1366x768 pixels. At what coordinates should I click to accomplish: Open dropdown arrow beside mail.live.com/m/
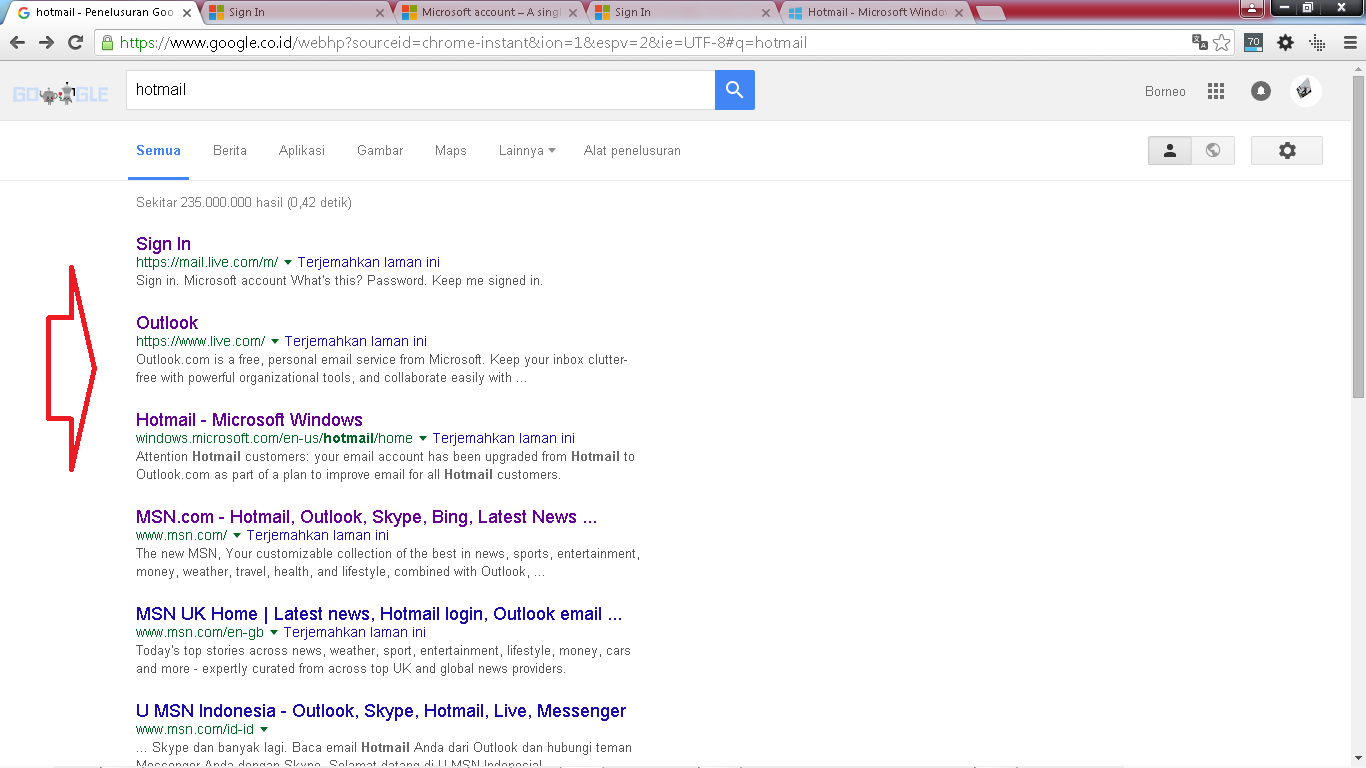coord(288,262)
